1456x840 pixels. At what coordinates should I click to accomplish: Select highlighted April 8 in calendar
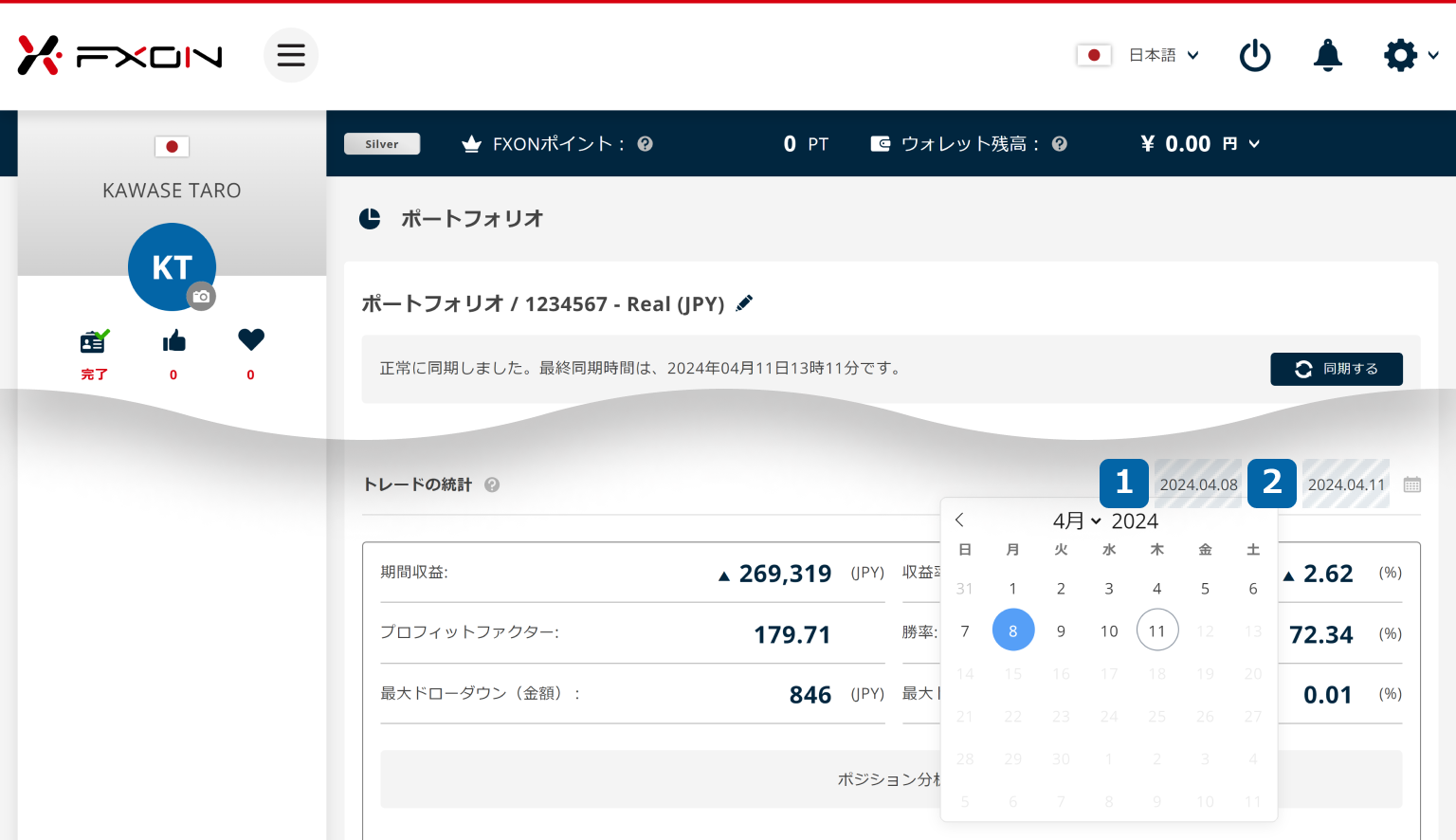click(x=1013, y=630)
